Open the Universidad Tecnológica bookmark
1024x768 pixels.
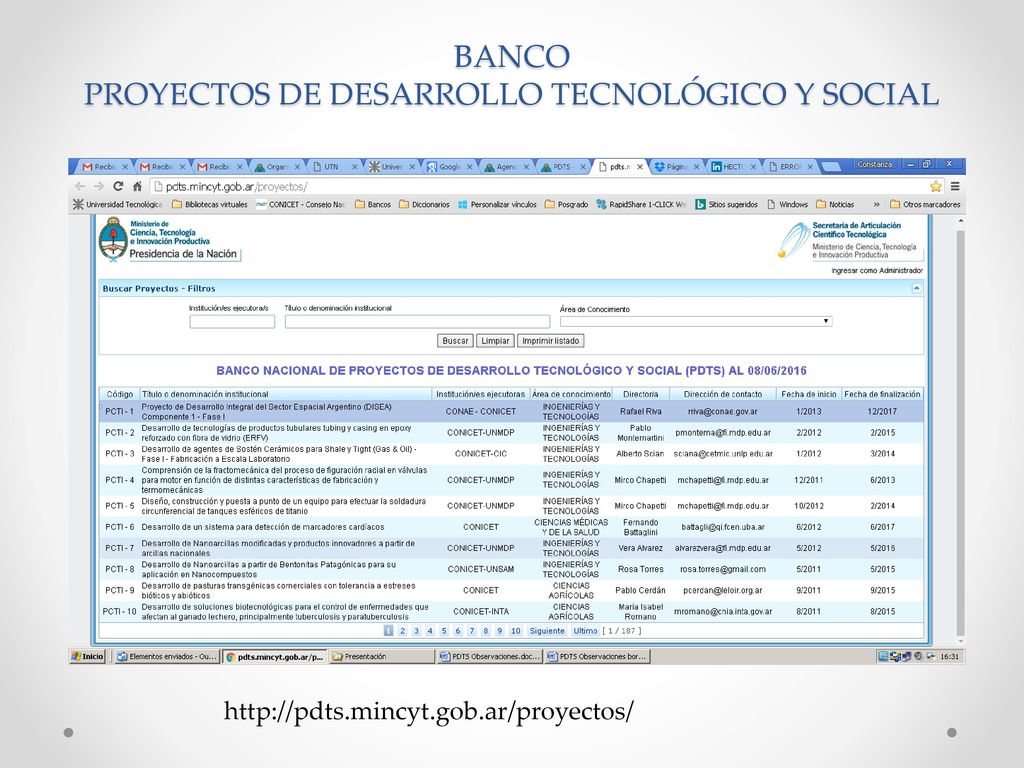click(x=118, y=204)
